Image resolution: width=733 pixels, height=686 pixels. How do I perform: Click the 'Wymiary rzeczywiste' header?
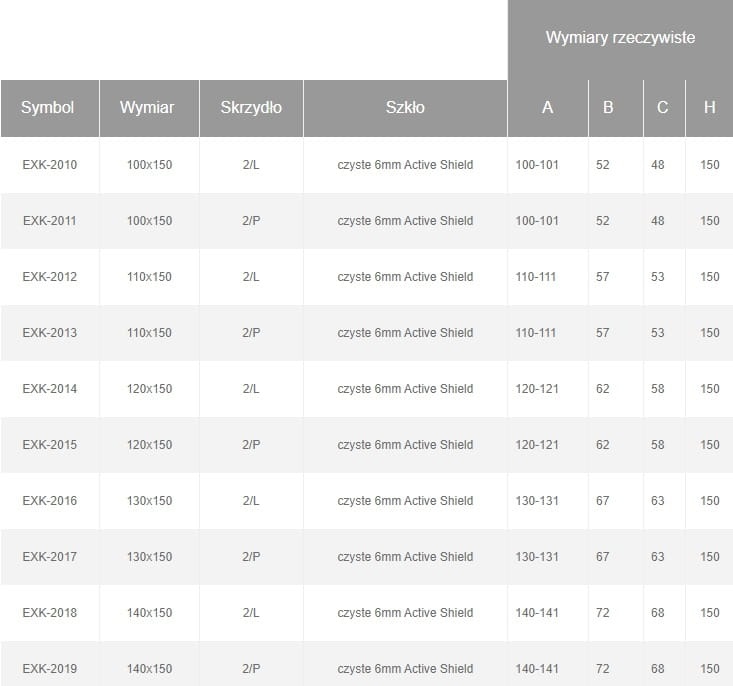pos(620,38)
